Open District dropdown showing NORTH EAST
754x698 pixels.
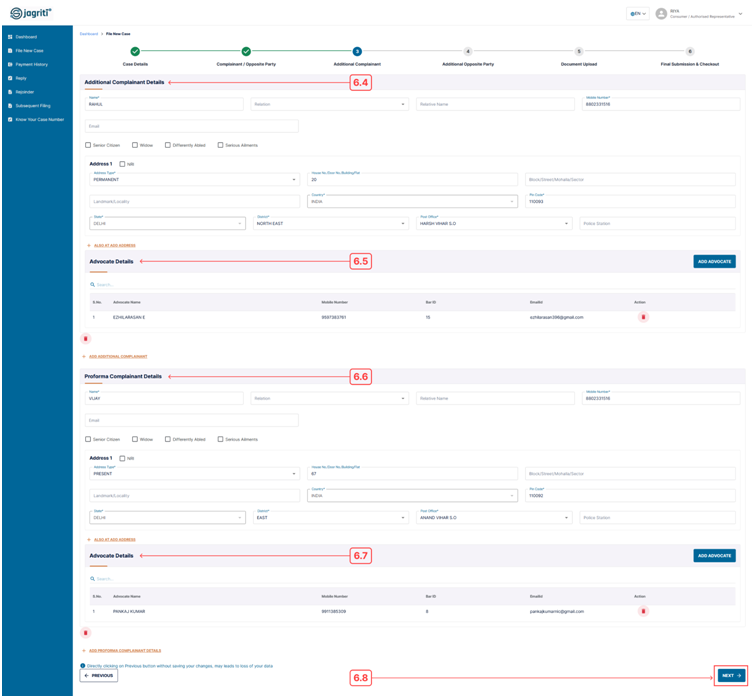coord(330,224)
